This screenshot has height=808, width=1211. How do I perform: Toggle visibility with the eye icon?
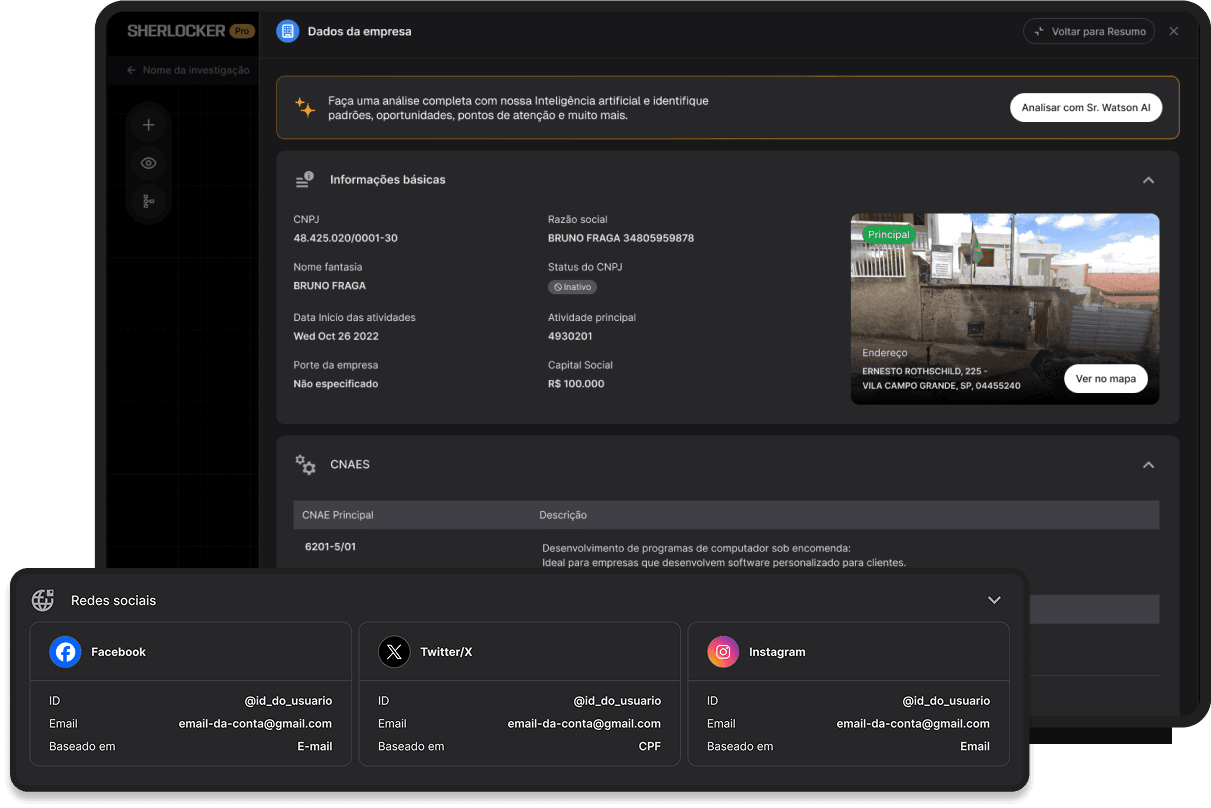point(149,163)
